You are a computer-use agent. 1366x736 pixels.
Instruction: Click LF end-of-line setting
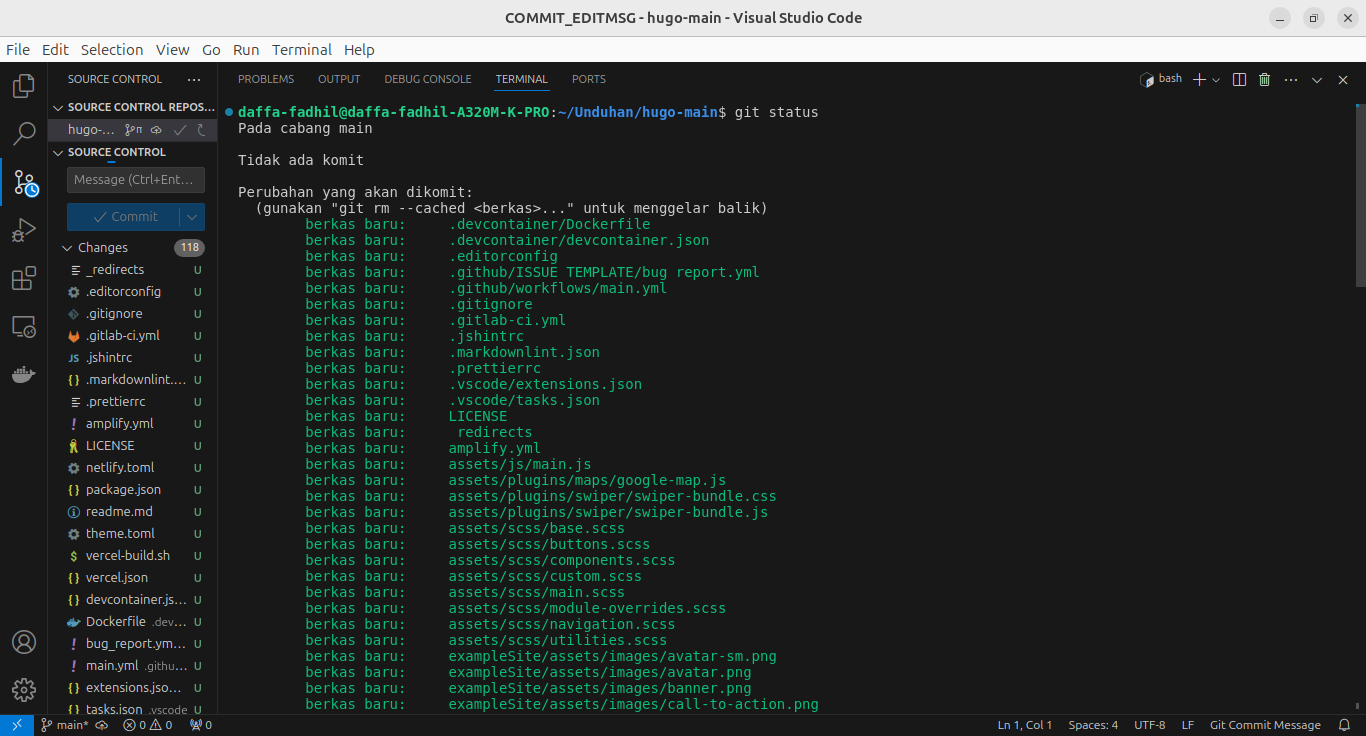(x=1188, y=725)
